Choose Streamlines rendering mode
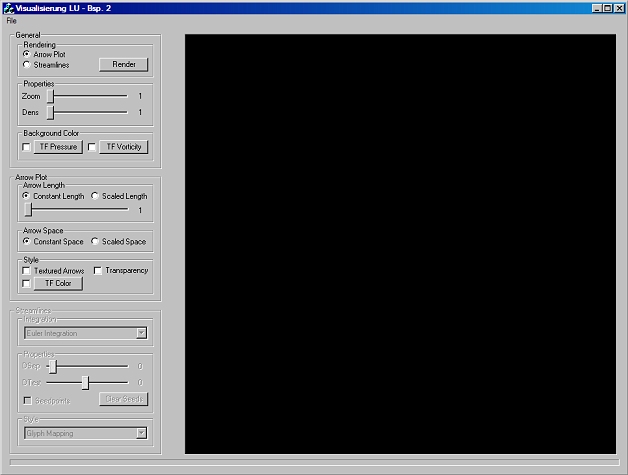Screen dimensions: 628x475 pos(27,65)
